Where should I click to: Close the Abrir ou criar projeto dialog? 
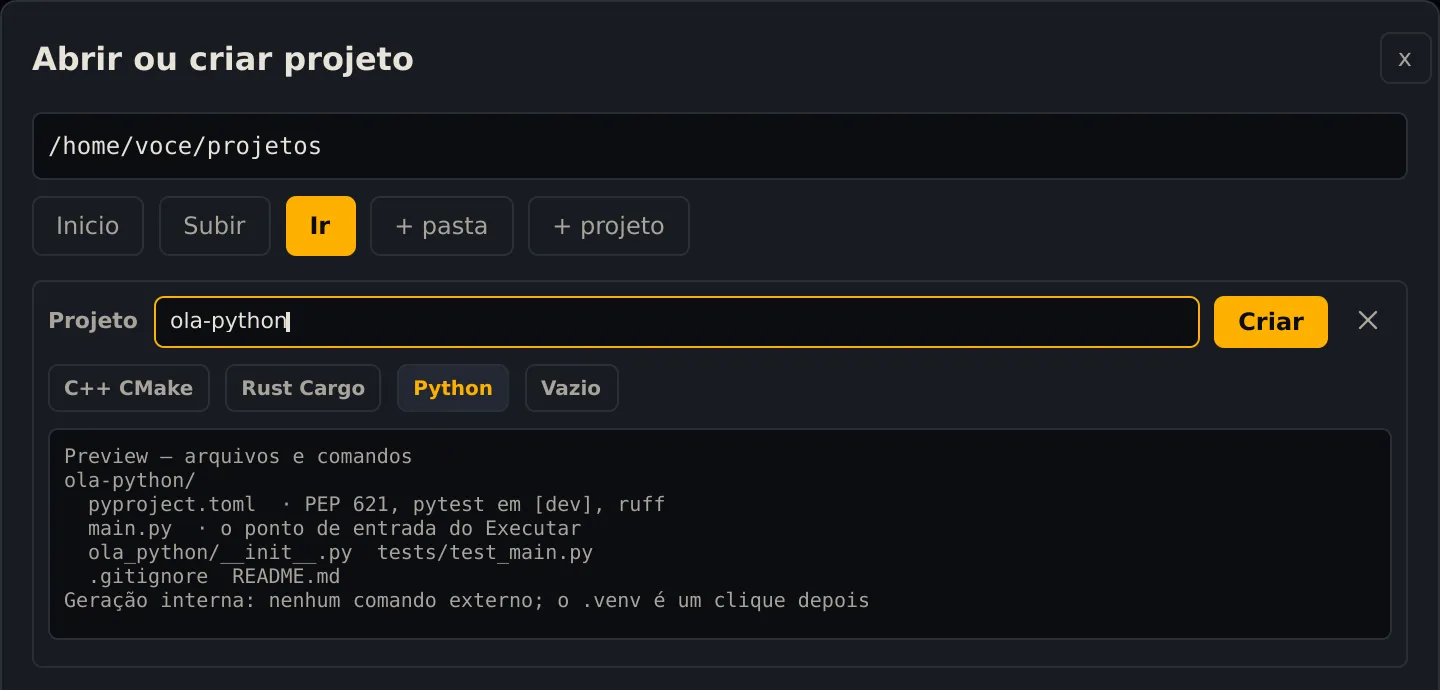[x=1405, y=58]
